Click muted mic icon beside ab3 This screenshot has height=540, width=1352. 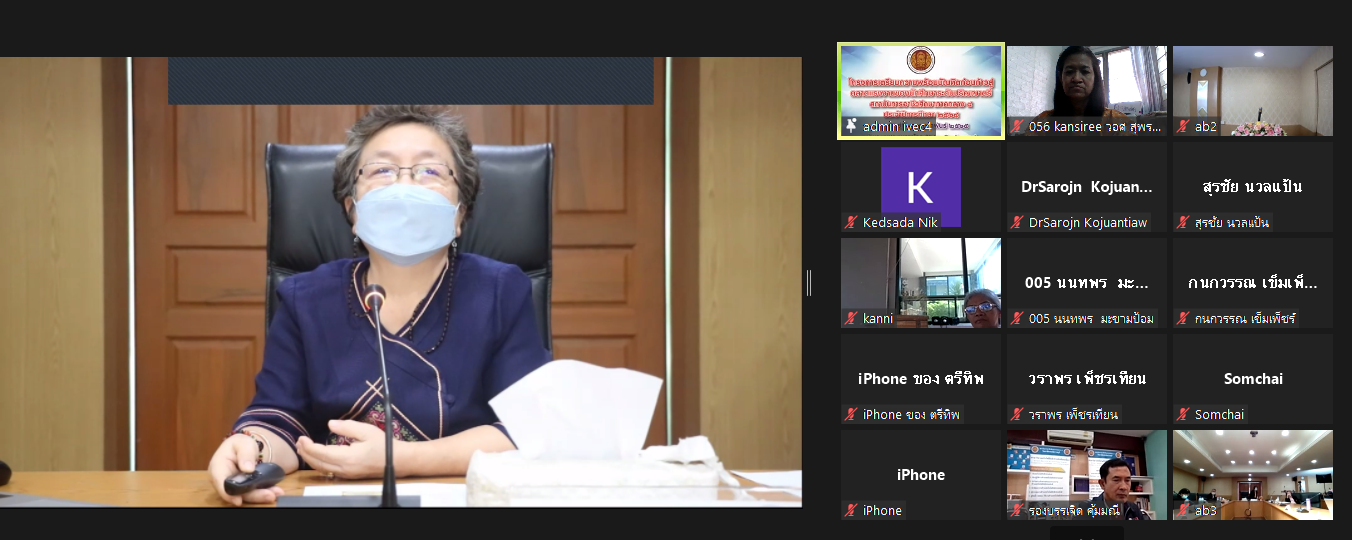(x=1183, y=510)
